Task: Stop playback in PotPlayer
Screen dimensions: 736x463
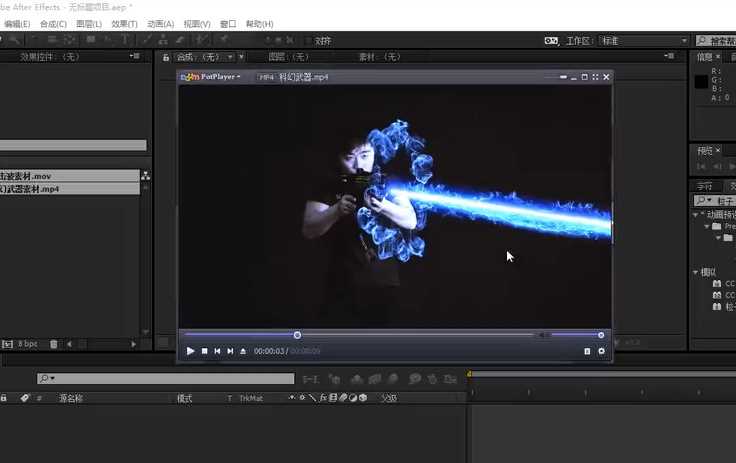Action: click(x=205, y=351)
